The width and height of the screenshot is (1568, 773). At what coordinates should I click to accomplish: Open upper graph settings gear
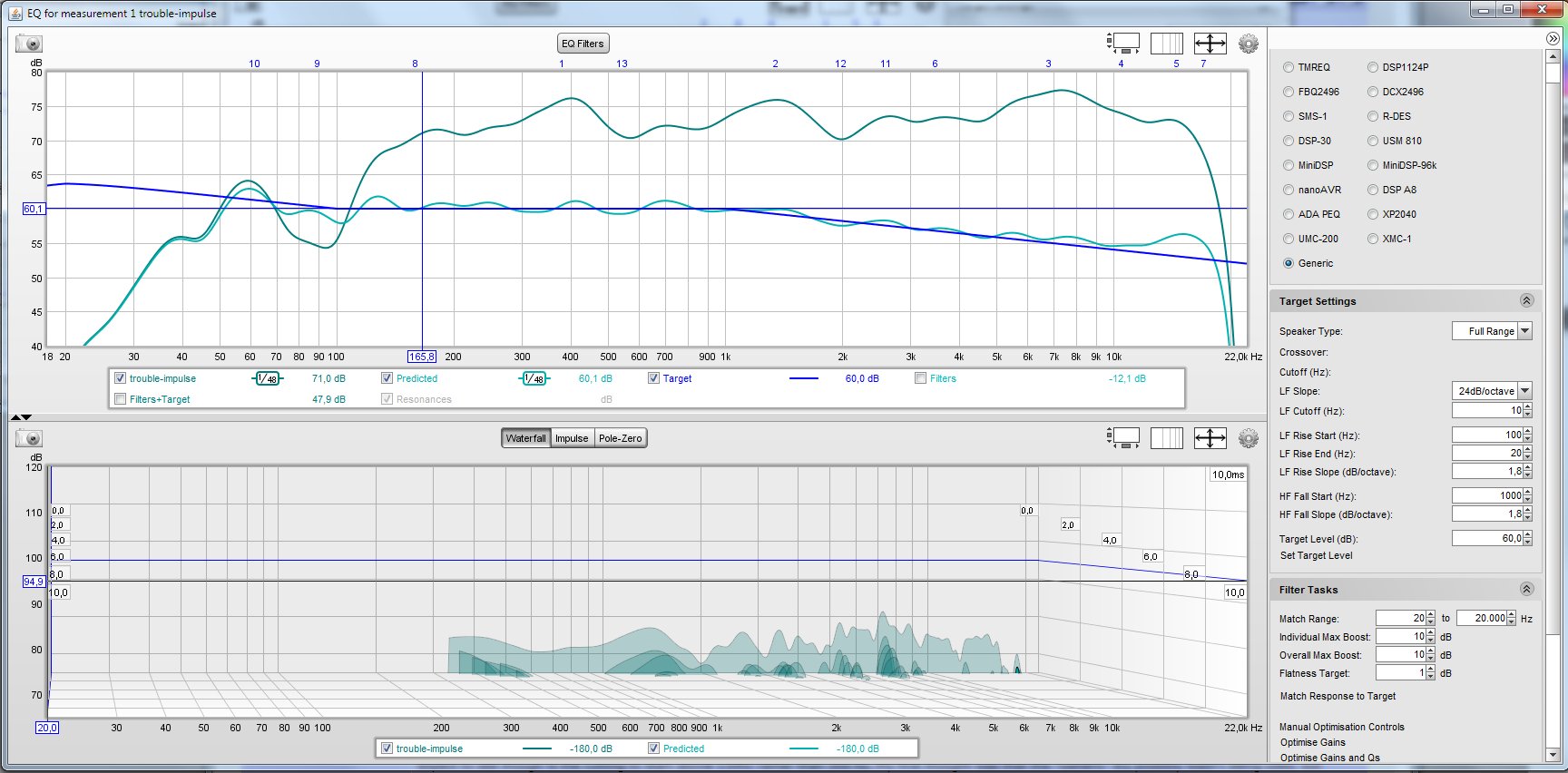(1249, 44)
